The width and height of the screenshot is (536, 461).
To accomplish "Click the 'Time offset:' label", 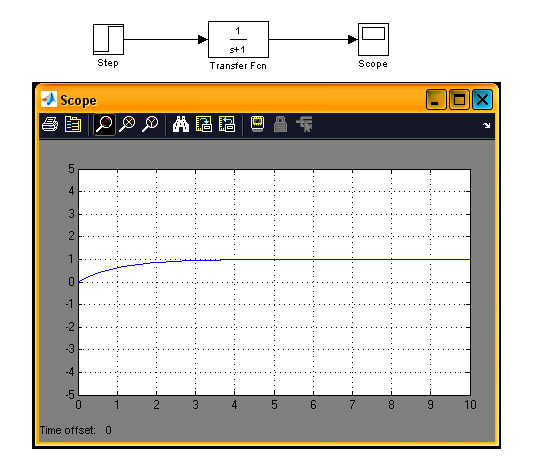I will tap(67, 430).
